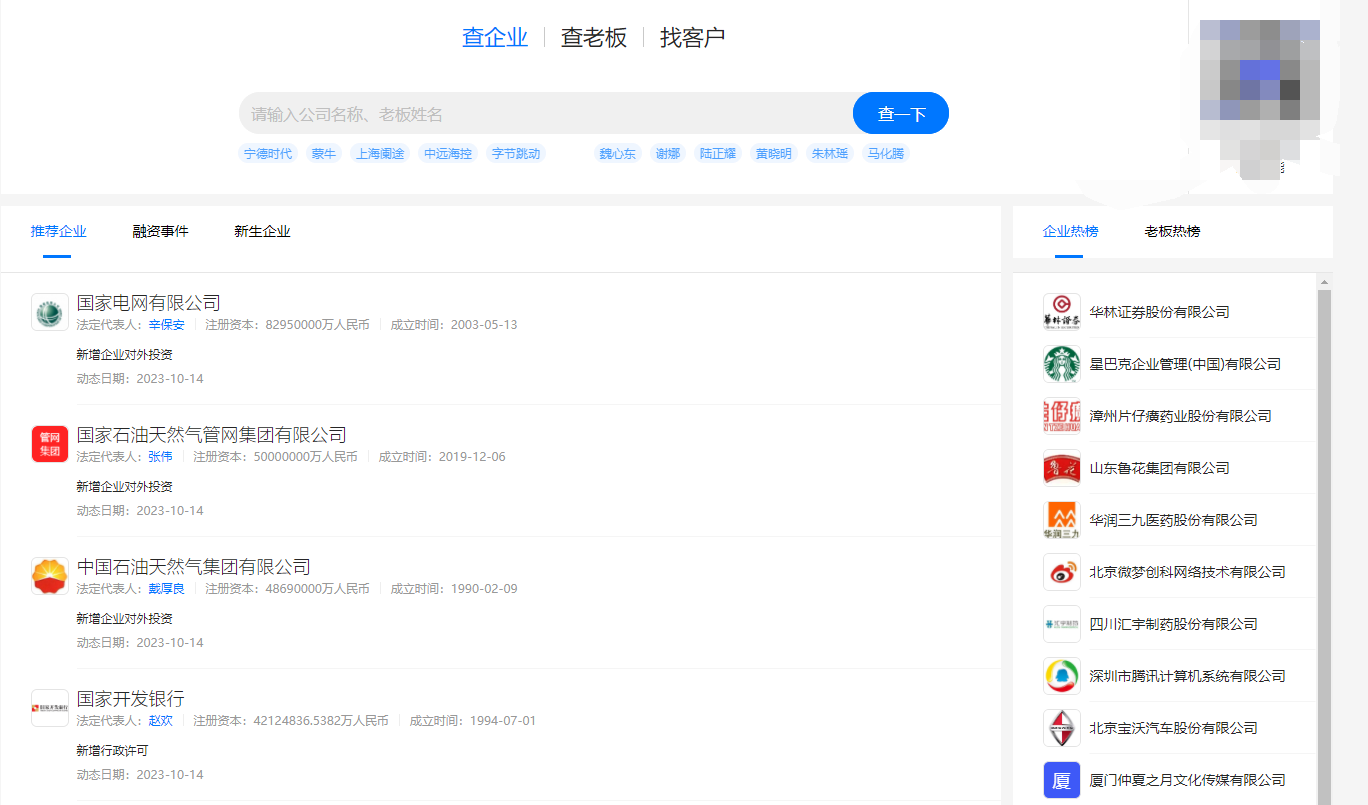Click the 陆正耀 person tag
The width and height of the screenshot is (1368, 805).
[x=718, y=154]
